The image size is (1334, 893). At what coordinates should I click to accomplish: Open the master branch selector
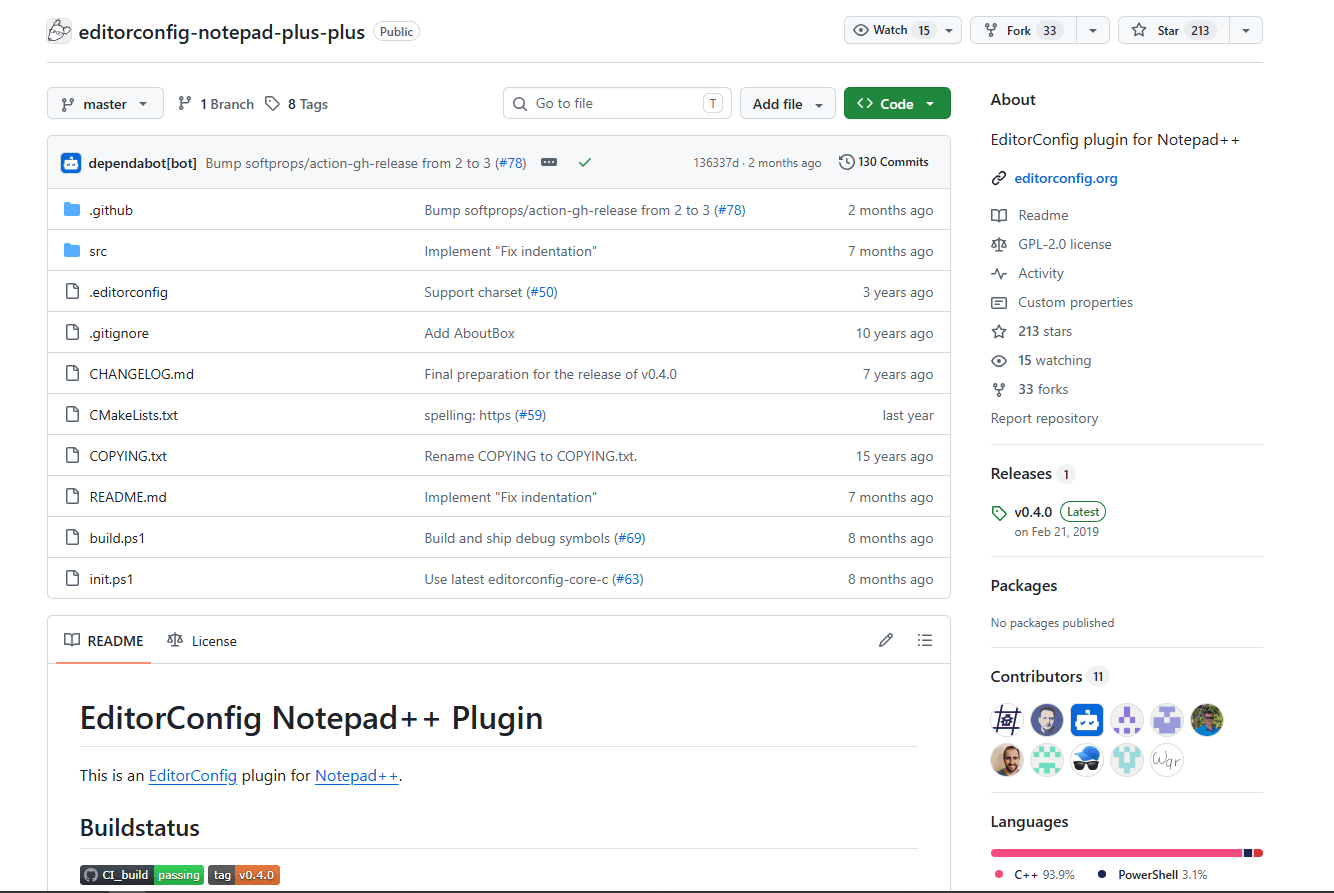pos(105,104)
